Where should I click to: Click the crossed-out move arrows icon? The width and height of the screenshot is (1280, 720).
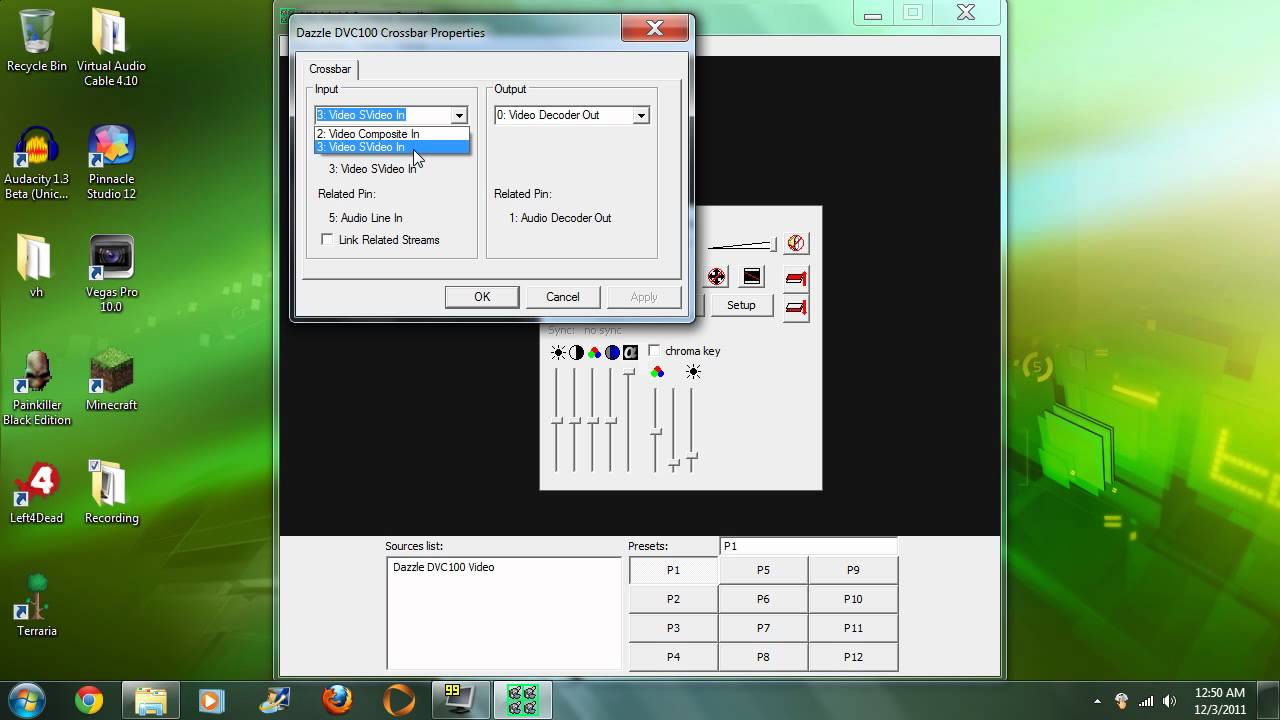pyautogui.click(x=717, y=276)
